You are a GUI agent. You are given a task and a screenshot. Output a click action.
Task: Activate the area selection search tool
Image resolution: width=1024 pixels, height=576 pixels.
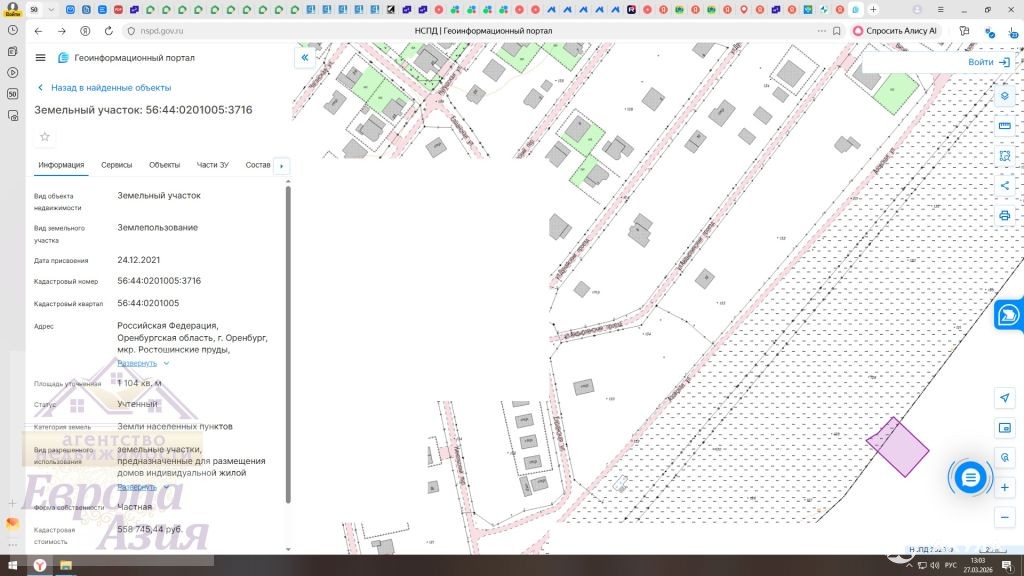1005,156
